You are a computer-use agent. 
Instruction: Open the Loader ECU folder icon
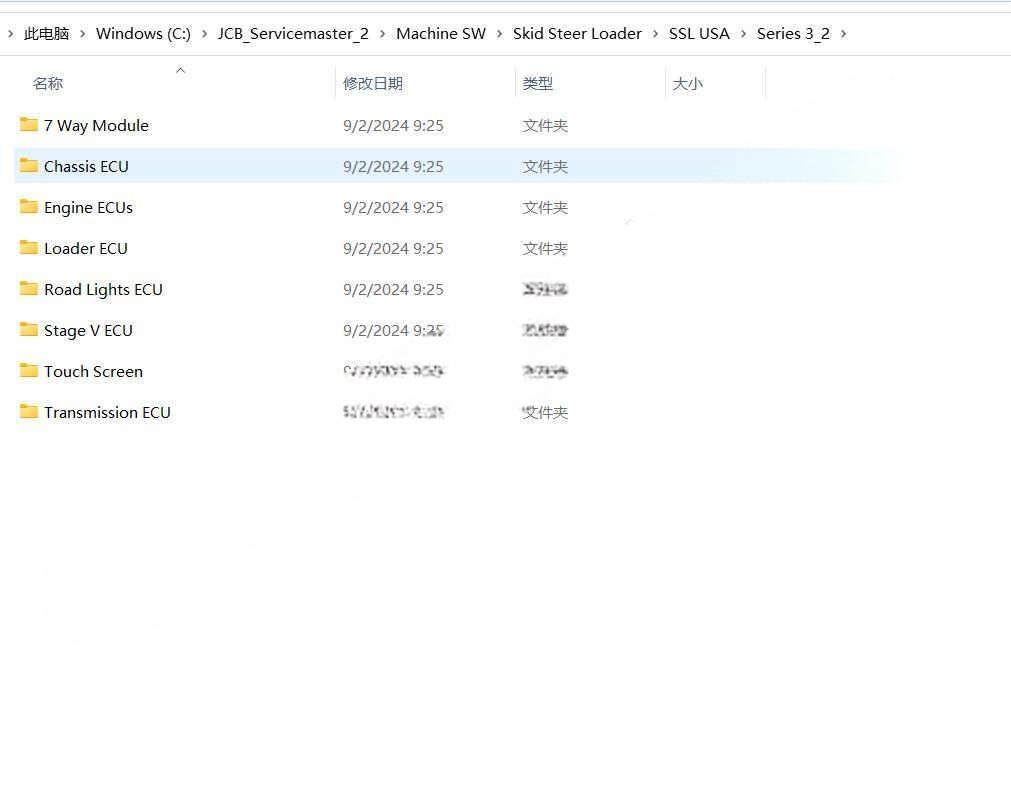(28, 248)
